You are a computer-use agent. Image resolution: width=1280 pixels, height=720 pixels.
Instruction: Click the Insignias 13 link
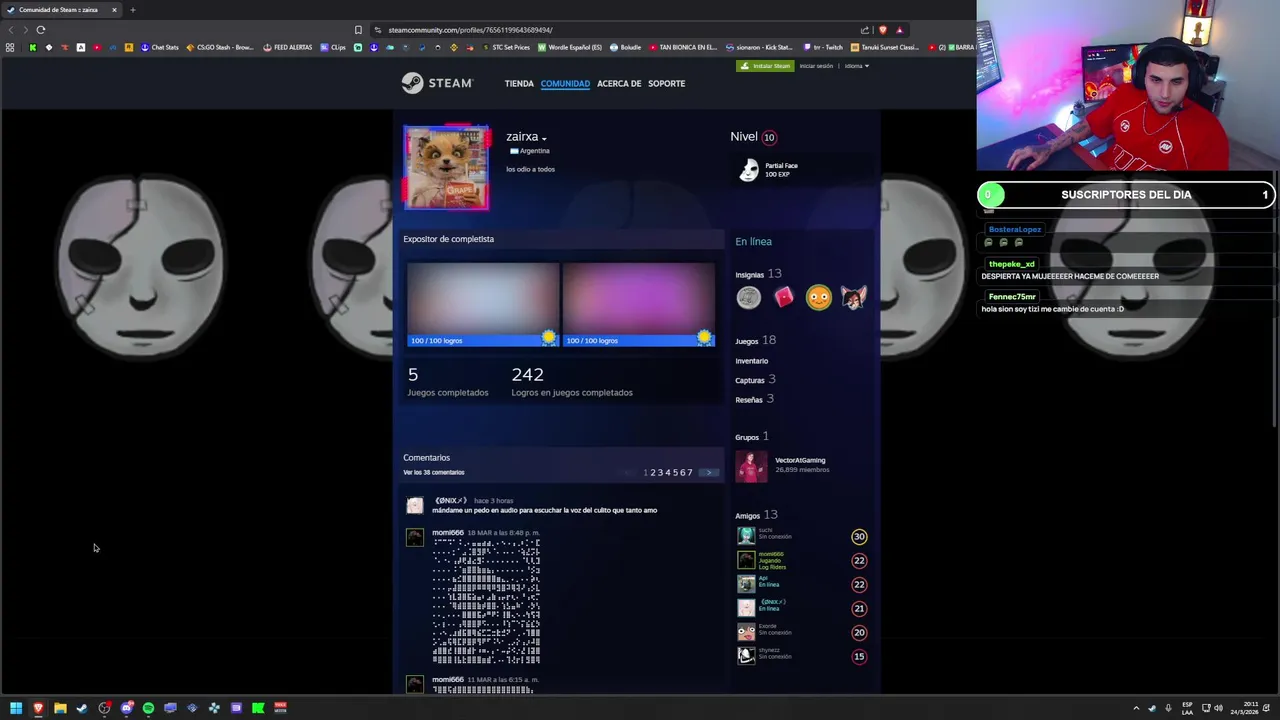point(758,274)
